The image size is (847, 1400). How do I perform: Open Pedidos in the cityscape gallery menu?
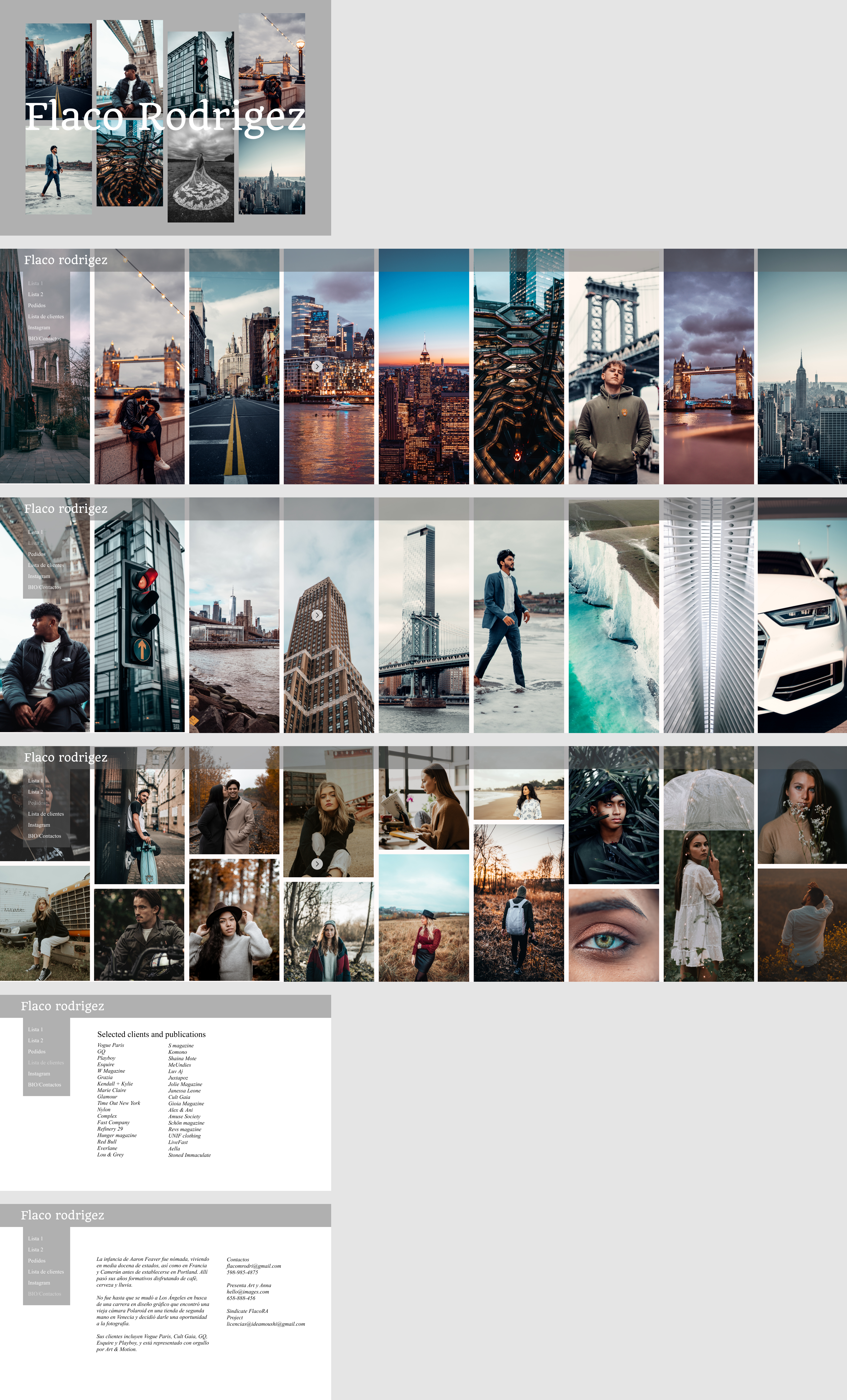[37, 306]
